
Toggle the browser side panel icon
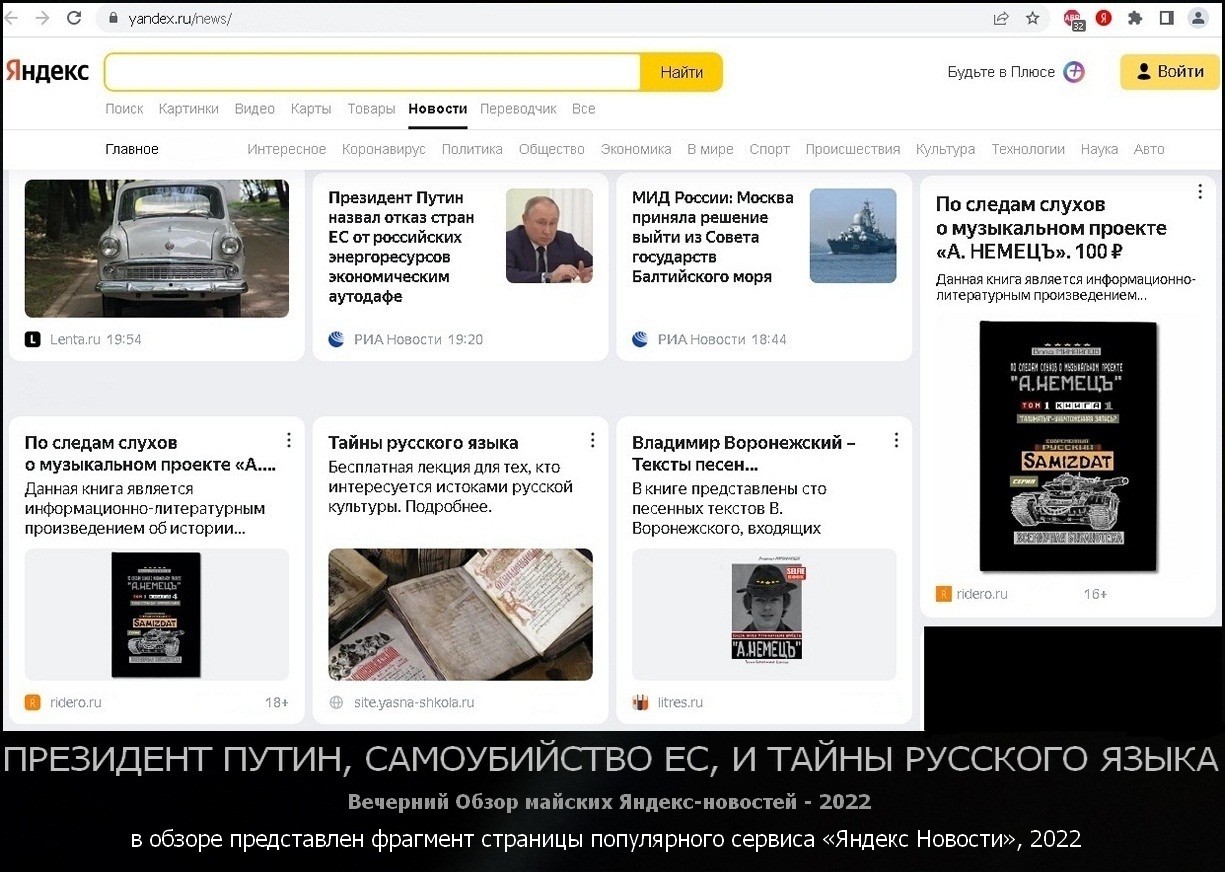click(1166, 18)
